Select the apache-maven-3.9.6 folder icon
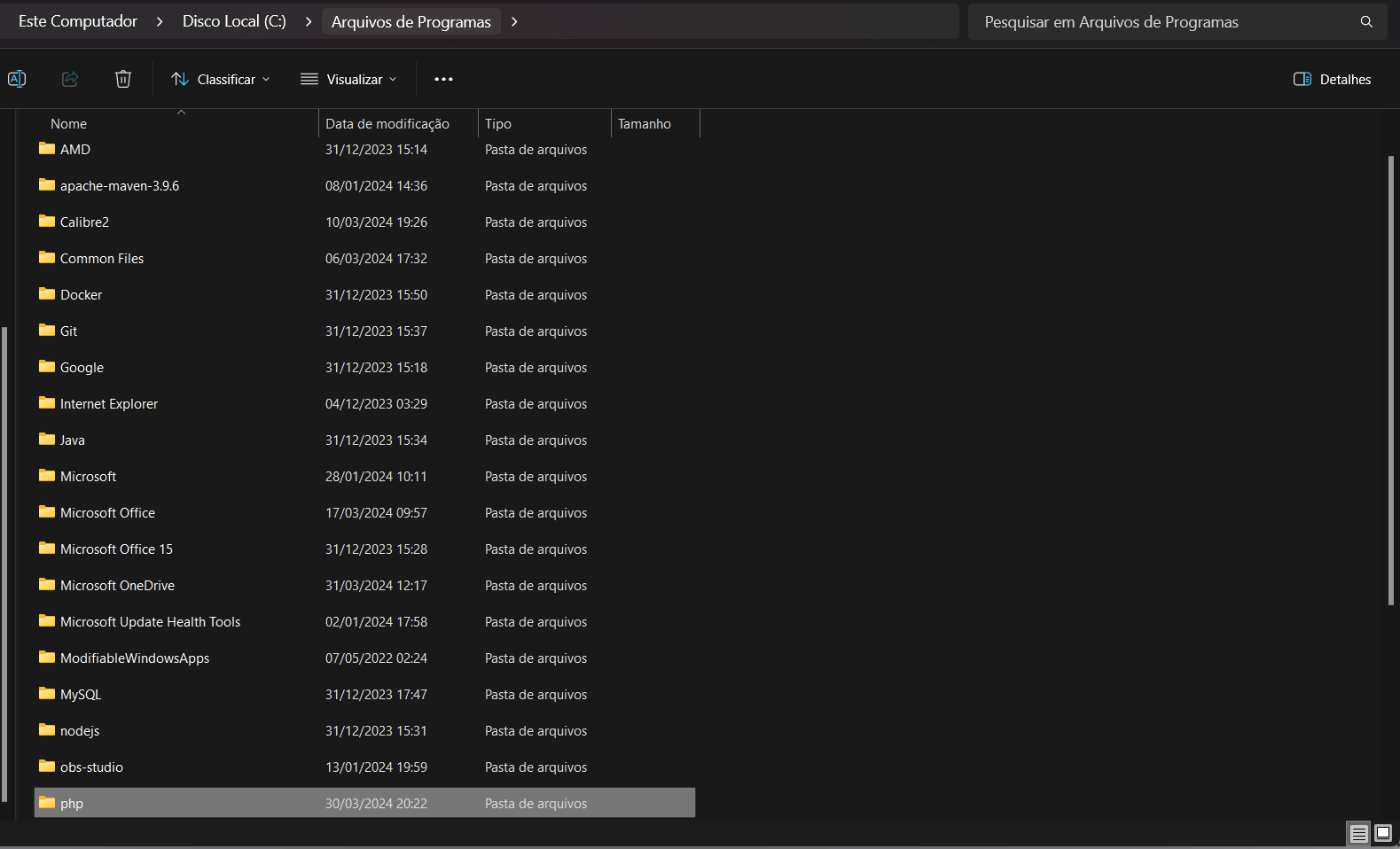The image size is (1400, 849). (47, 184)
